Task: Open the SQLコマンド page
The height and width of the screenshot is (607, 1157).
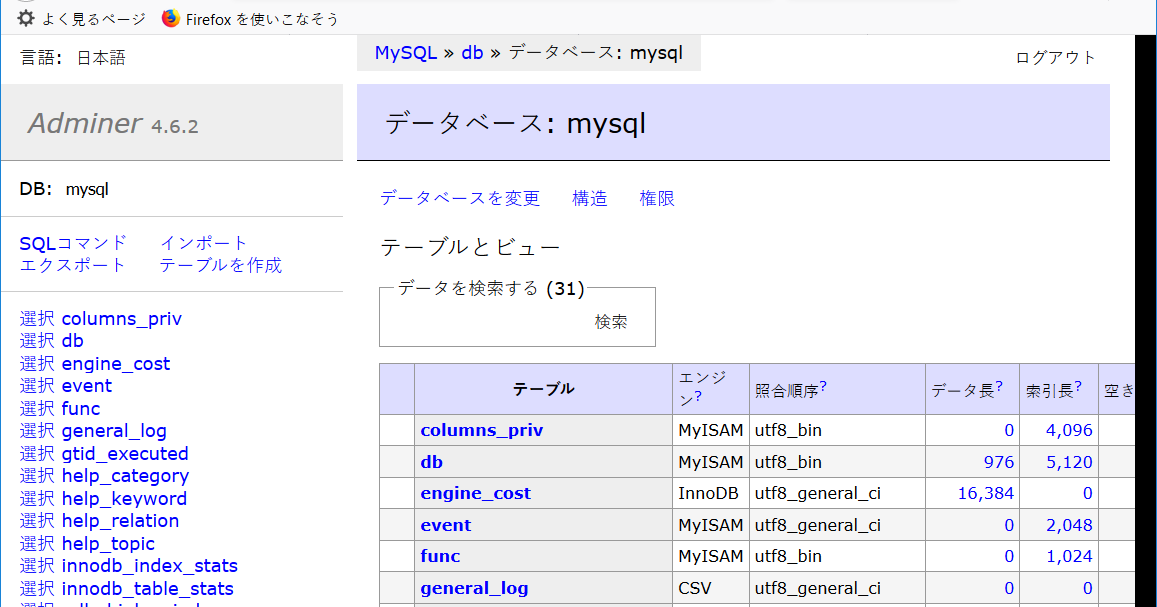Action: [x=70, y=242]
